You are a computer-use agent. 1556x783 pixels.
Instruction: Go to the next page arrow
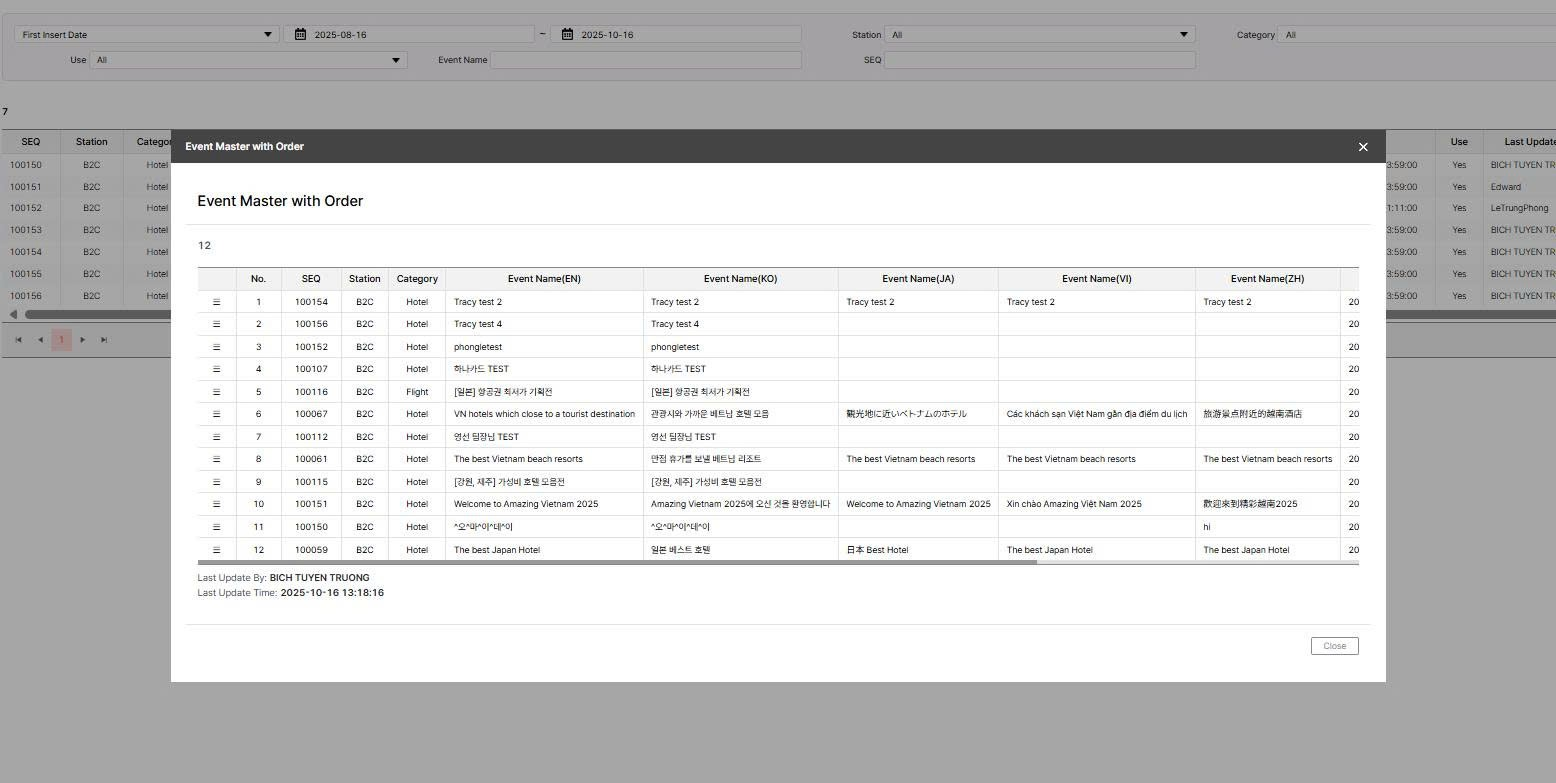point(82,340)
